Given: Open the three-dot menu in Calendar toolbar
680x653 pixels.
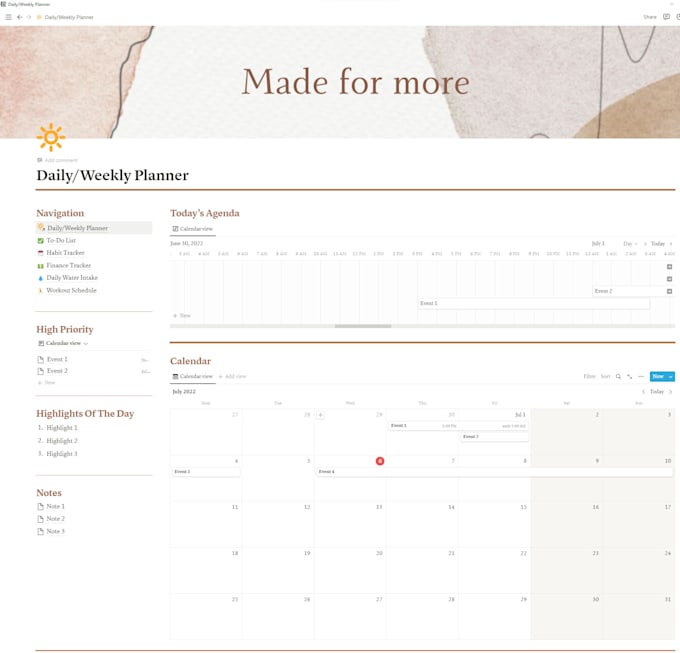Looking at the screenshot, I should [x=641, y=376].
